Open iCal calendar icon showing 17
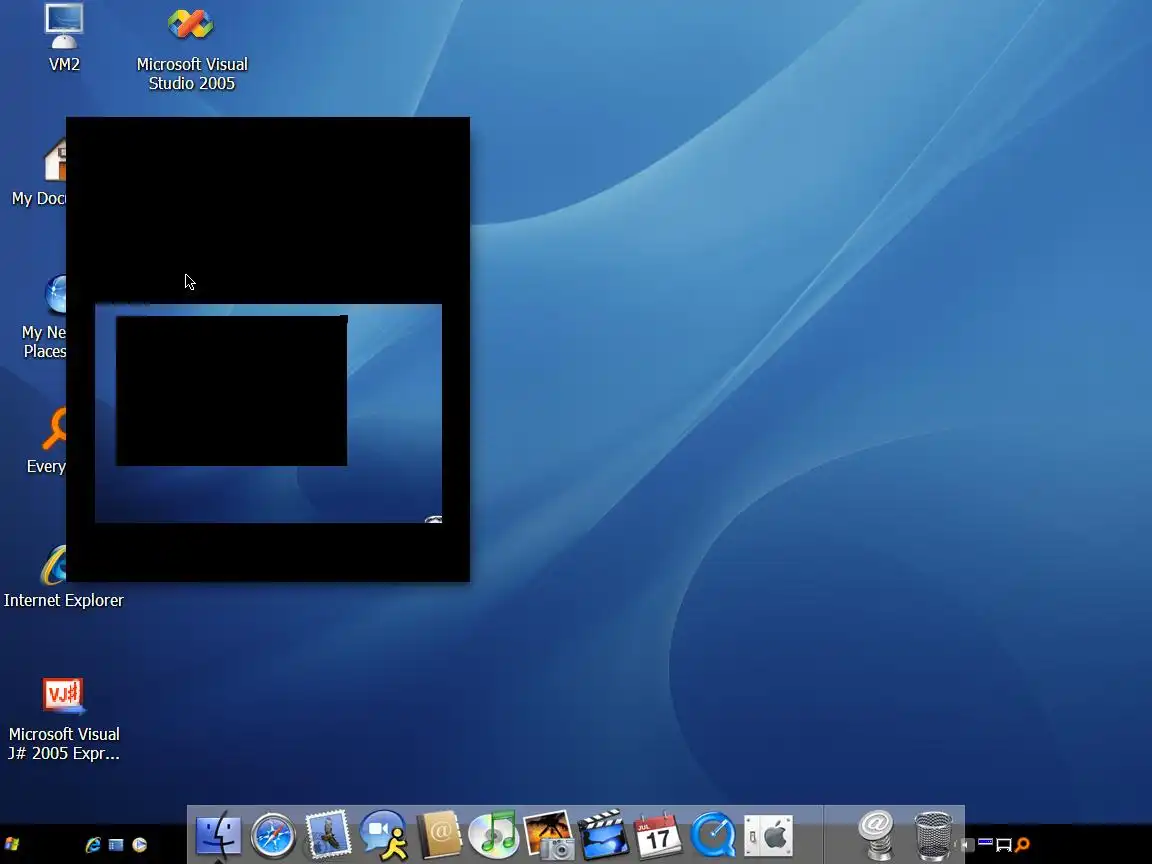The width and height of the screenshot is (1152, 864). (658, 835)
